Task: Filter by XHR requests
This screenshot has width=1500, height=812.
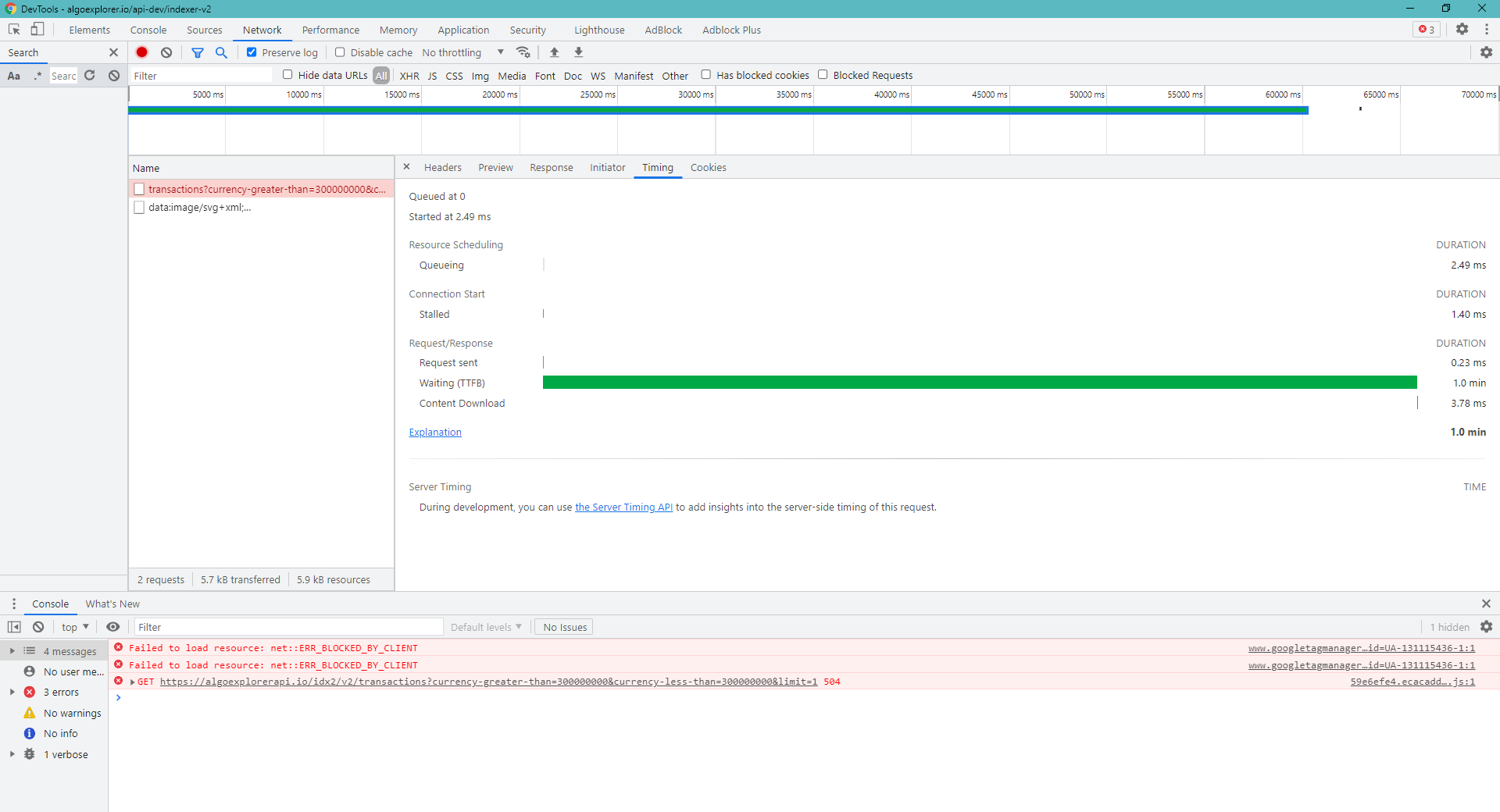Action: (x=409, y=76)
